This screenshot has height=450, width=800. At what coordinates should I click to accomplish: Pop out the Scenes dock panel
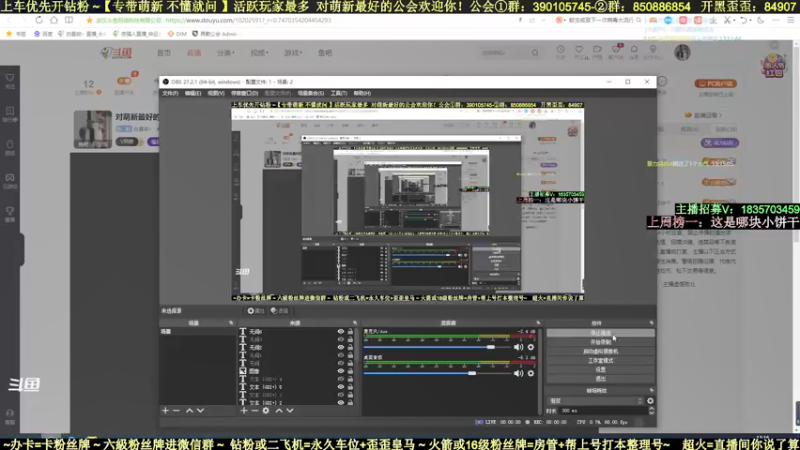[231, 323]
